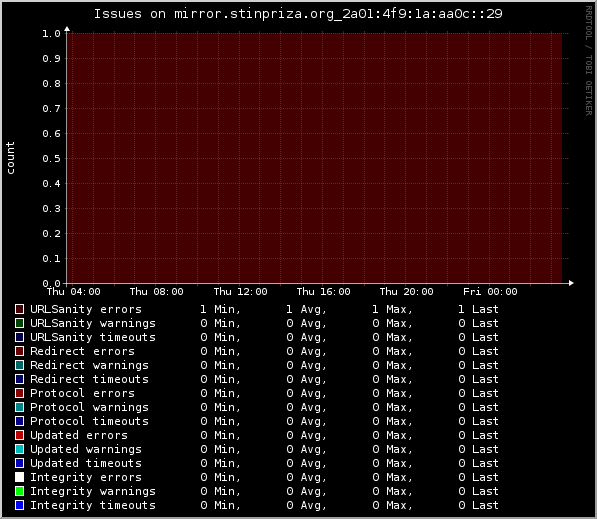Select the Integrity errors white swatch
The width and height of the screenshot is (597, 519).
[x=19, y=477]
